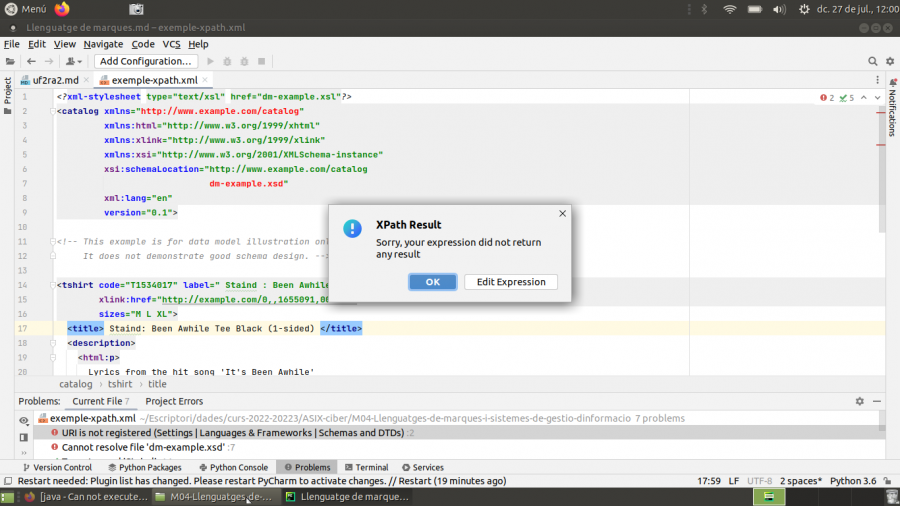Viewport: 900px width, 506px height.
Task: Open the Notifications side panel
Action: (893, 107)
